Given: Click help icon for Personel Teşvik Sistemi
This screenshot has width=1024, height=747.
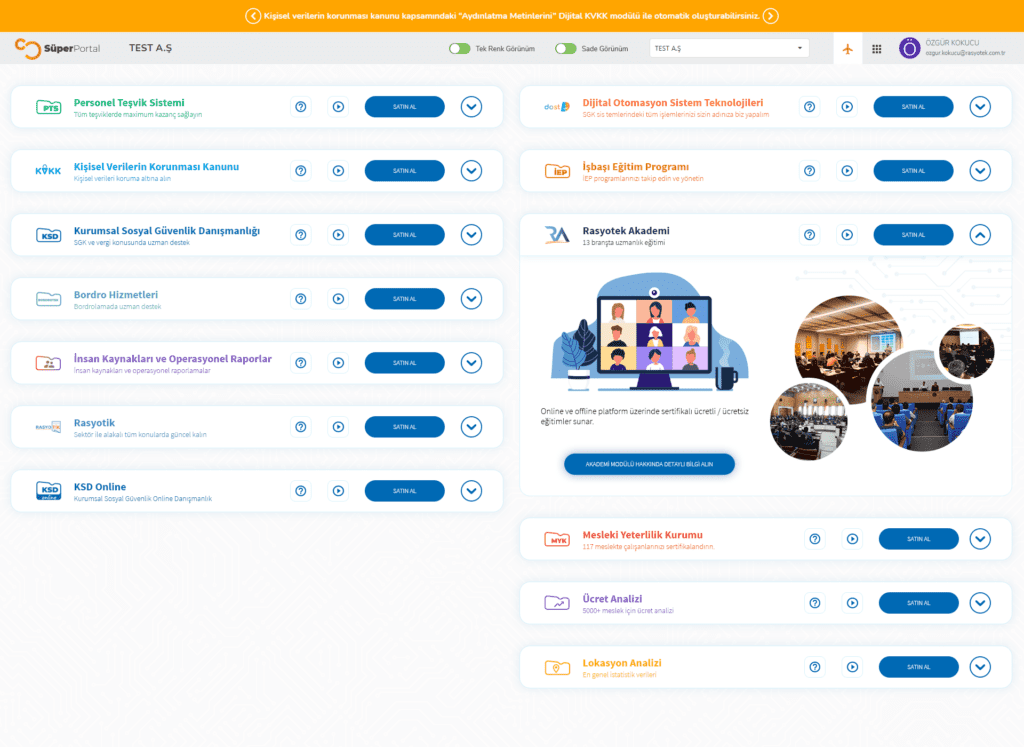Looking at the screenshot, I should tap(301, 106).
